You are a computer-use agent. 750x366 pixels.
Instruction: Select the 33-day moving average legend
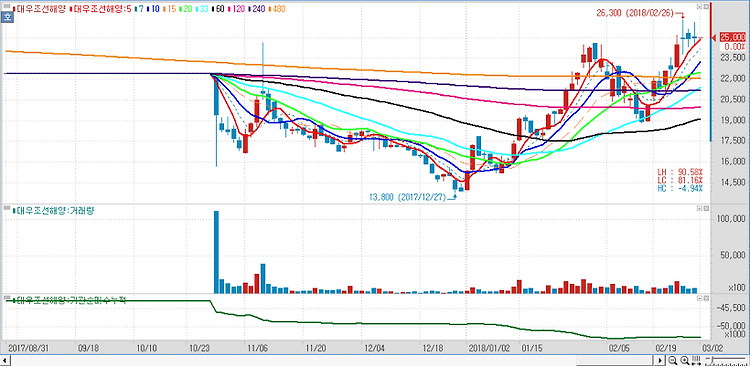coord(202,9)
